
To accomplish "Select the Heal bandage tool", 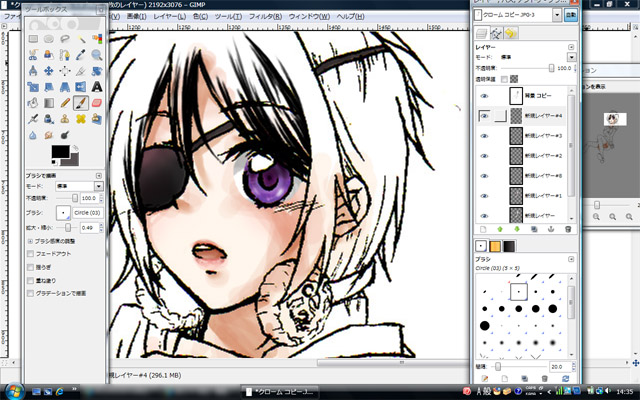I will [81, 119].
